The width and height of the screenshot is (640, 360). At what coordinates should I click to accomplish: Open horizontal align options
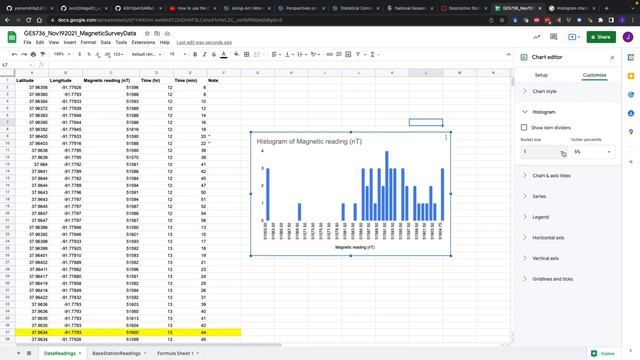[275, 54]
